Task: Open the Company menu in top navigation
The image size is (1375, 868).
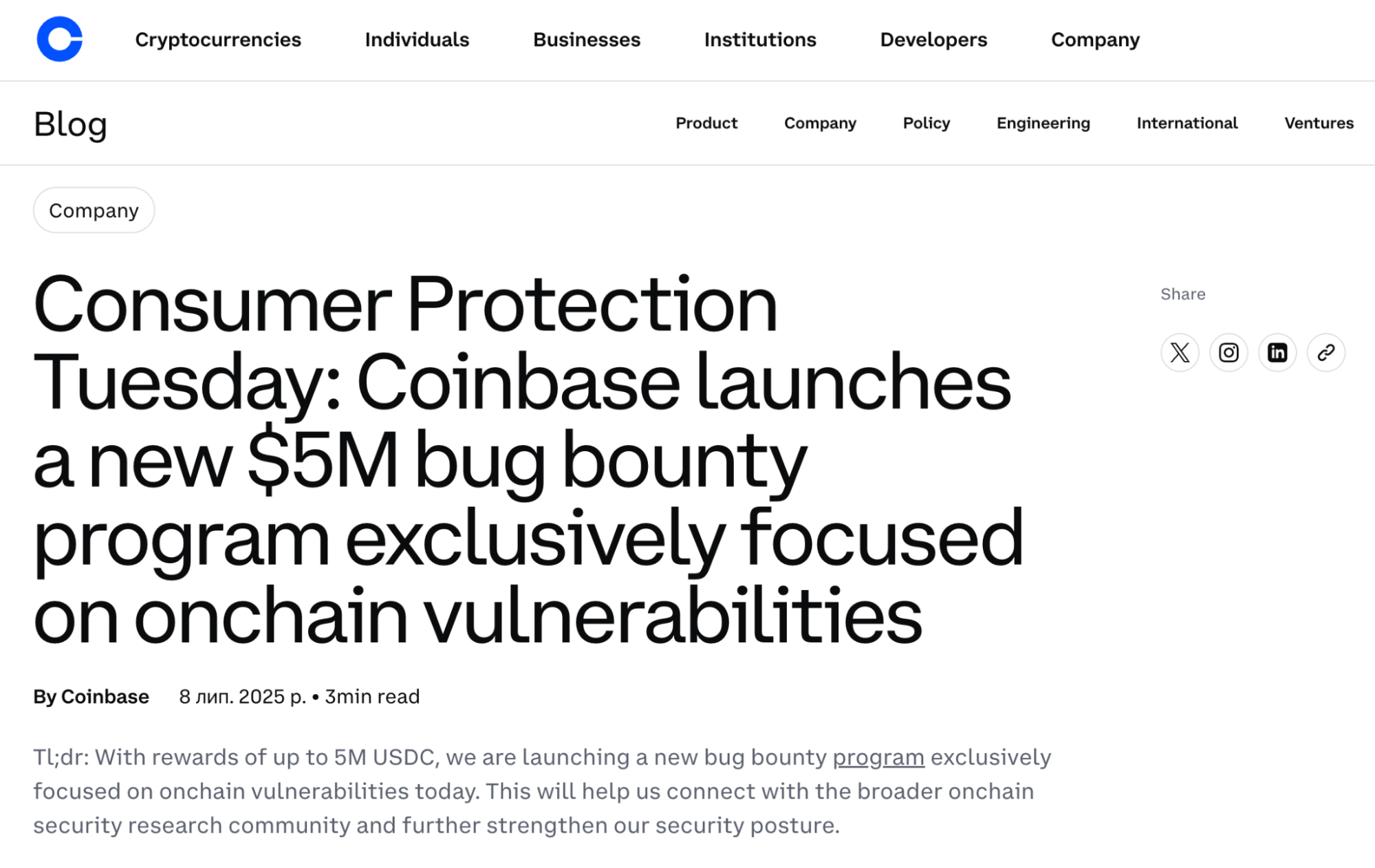Action: [1094, 40]
